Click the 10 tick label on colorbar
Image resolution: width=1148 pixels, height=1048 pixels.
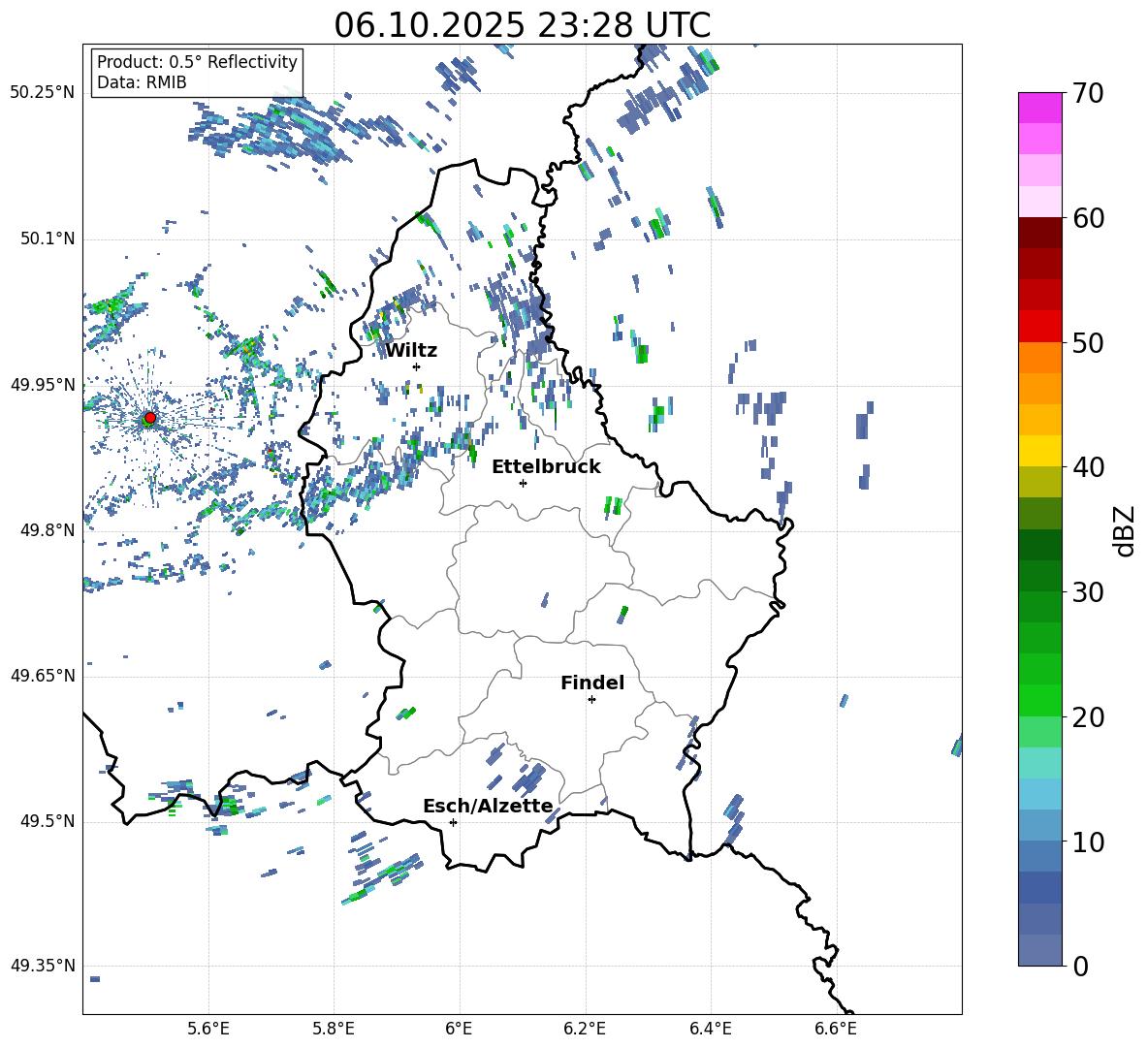point(1089,842)
